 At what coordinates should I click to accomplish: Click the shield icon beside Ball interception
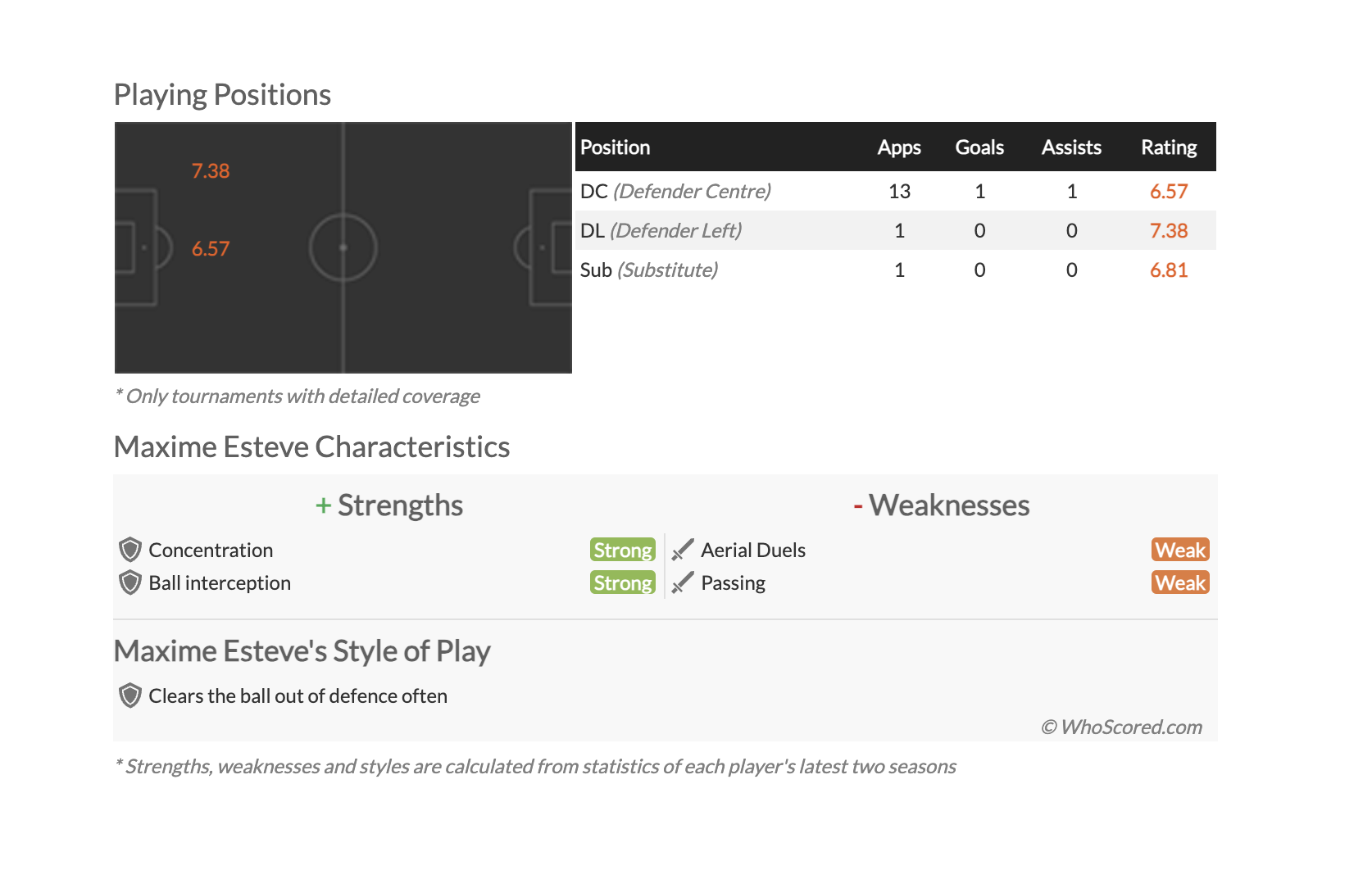pos(130,582)
